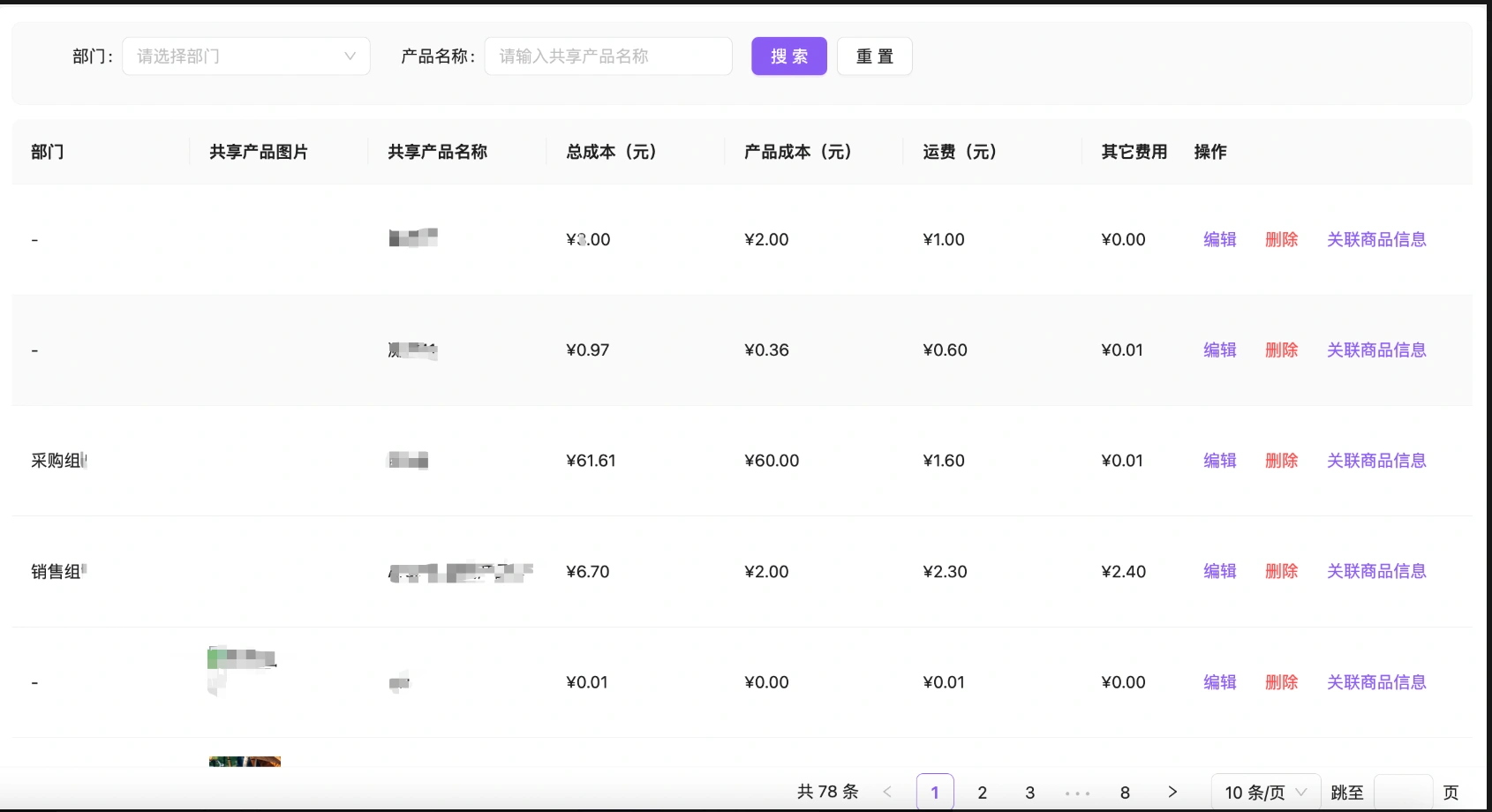1492x812 pixels.
Task: Delete the row with freight ¥1.00
Action: click(1282, 239)
